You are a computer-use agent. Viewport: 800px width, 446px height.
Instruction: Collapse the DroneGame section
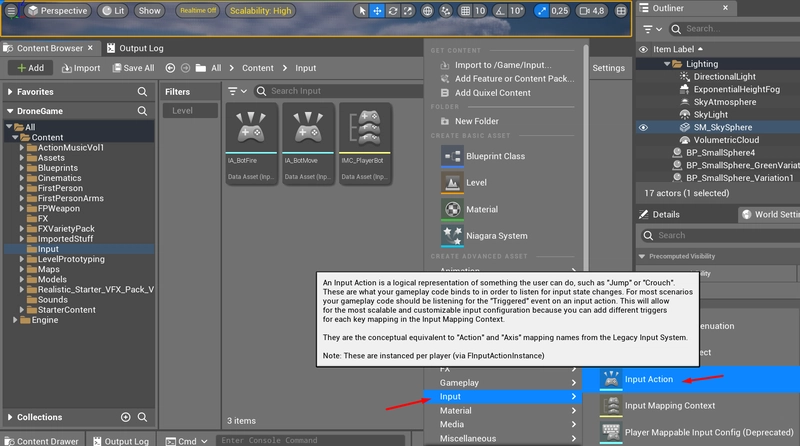10,111
